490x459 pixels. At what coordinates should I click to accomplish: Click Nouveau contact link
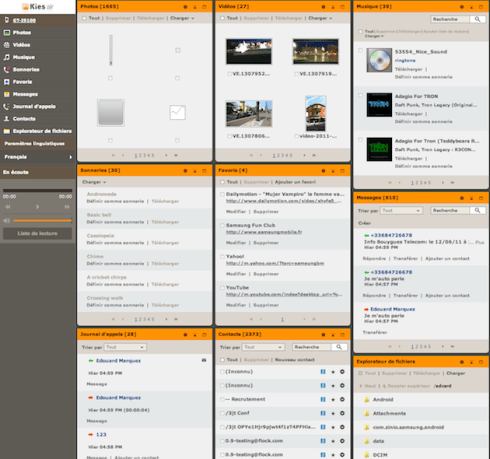click(295, 360)
